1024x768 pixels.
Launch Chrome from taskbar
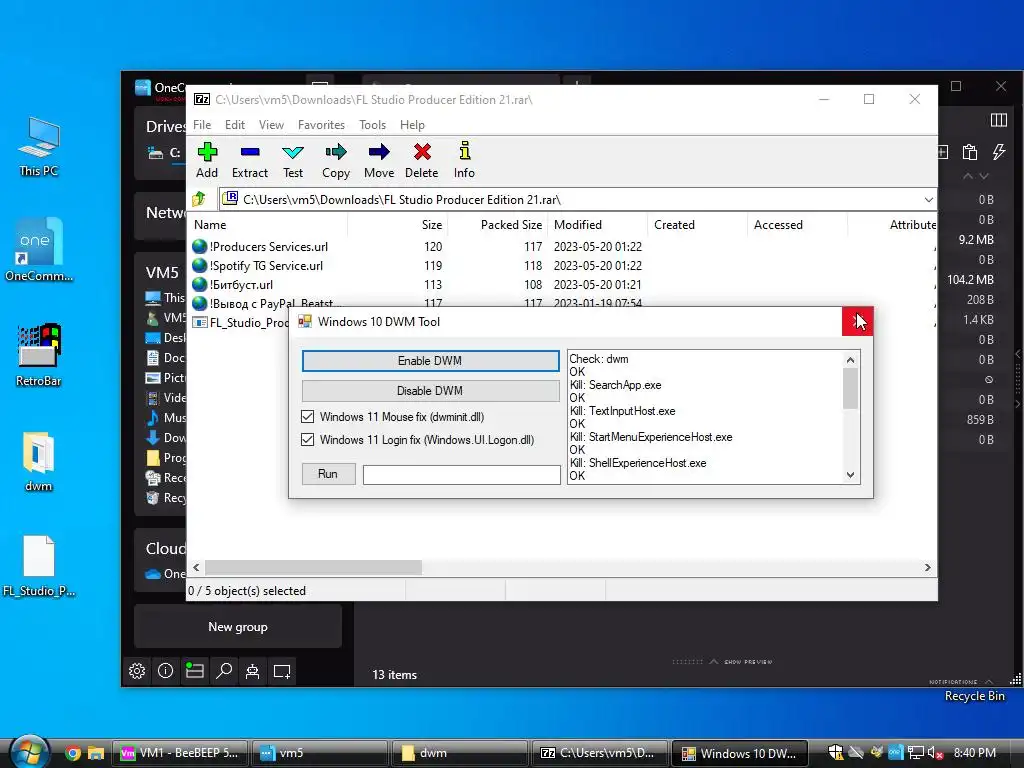73,753
